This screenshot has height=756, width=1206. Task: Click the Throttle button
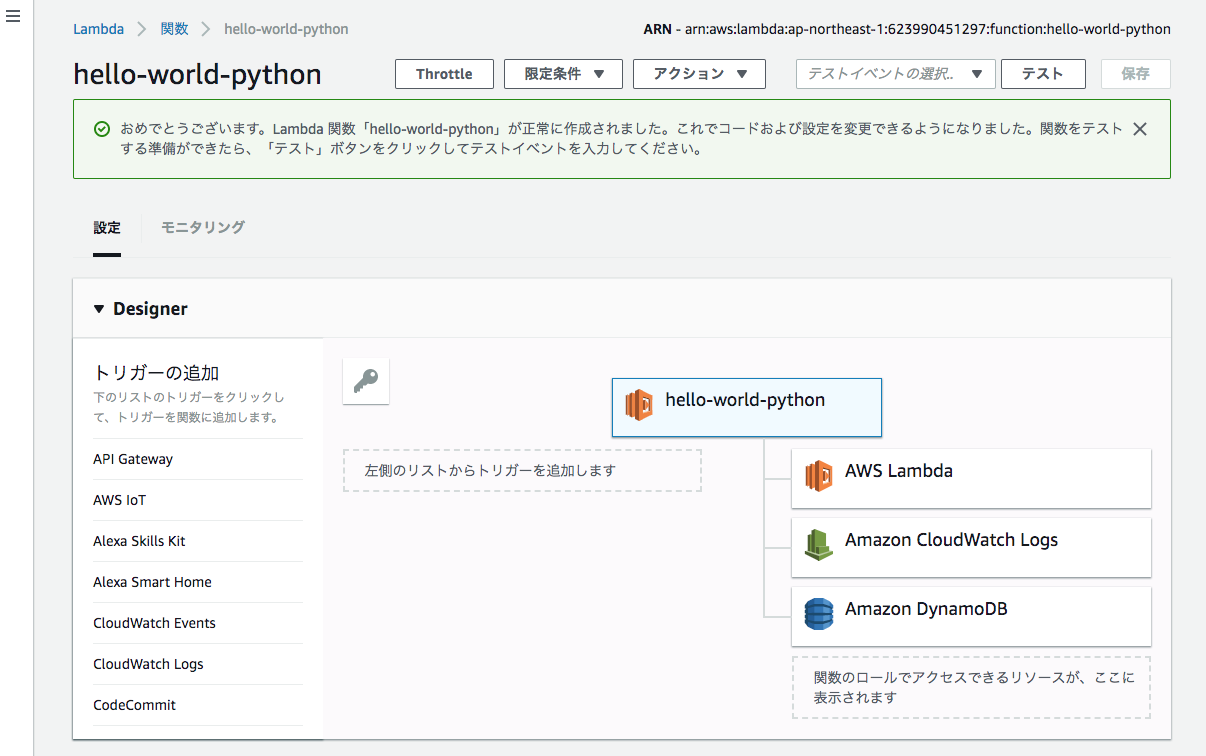coord(444,74)
